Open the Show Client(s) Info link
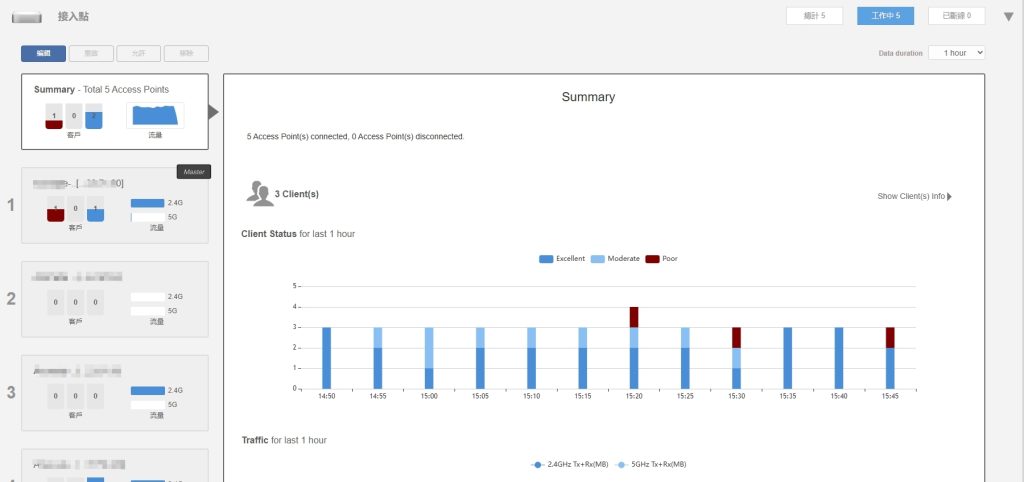Screen dimensions: 1024x482 point(910,197)
